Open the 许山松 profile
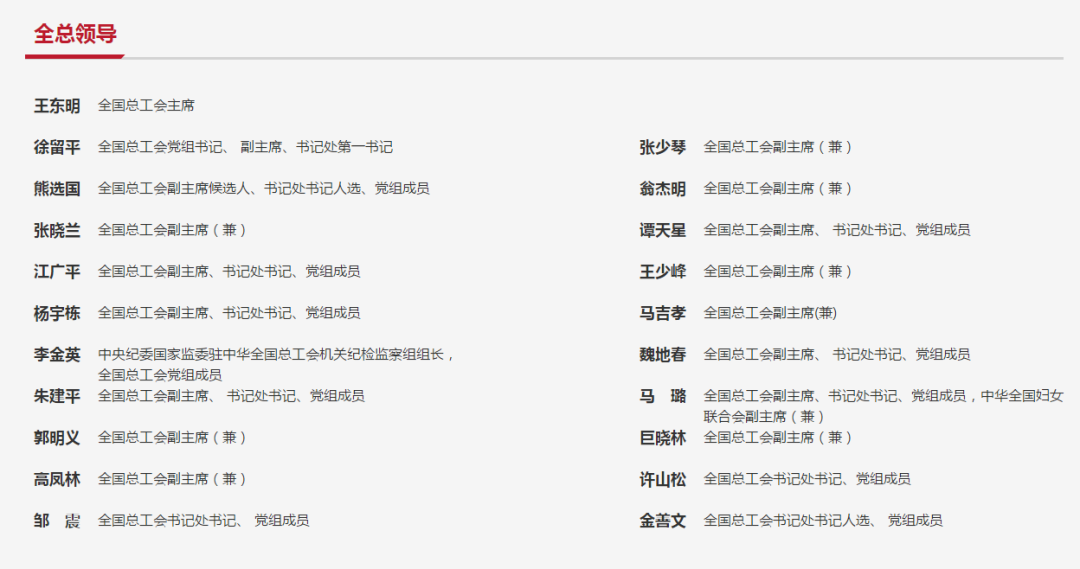The height and width of the screenshot is (569, 1080). [x=663, y=479]
